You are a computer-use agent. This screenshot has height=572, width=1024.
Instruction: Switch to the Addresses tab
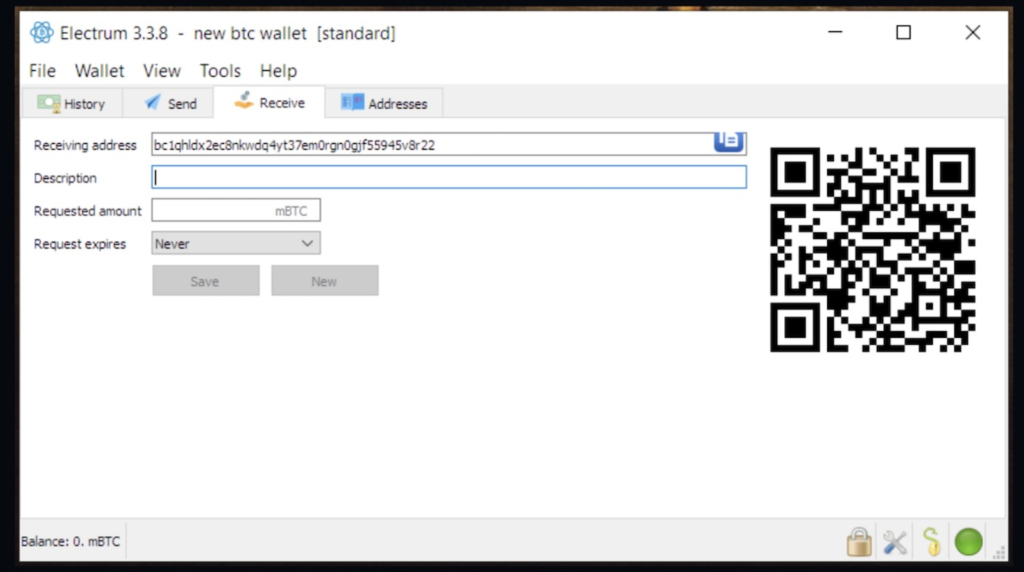384,104
